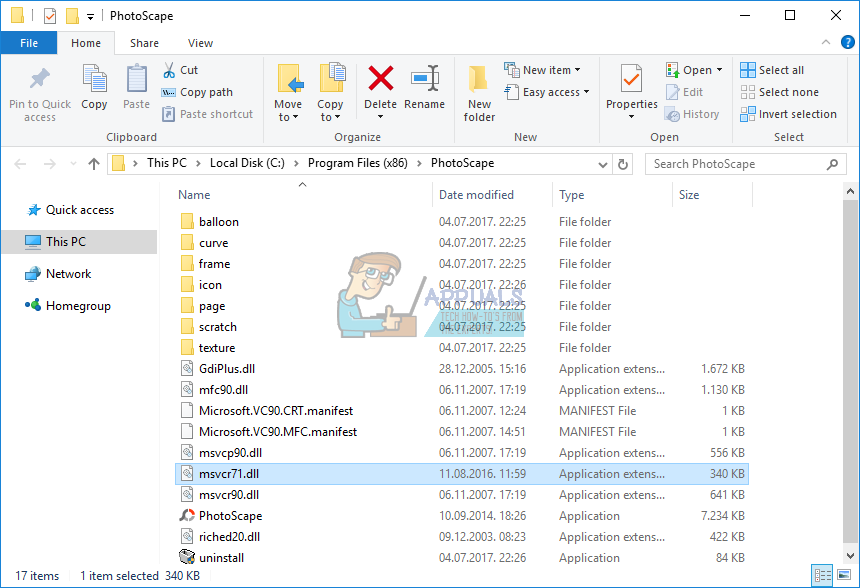Viewport: 860px width, 588px height.
Task: Click the vertical scrollbar down arrow
Action: [850, 556]
